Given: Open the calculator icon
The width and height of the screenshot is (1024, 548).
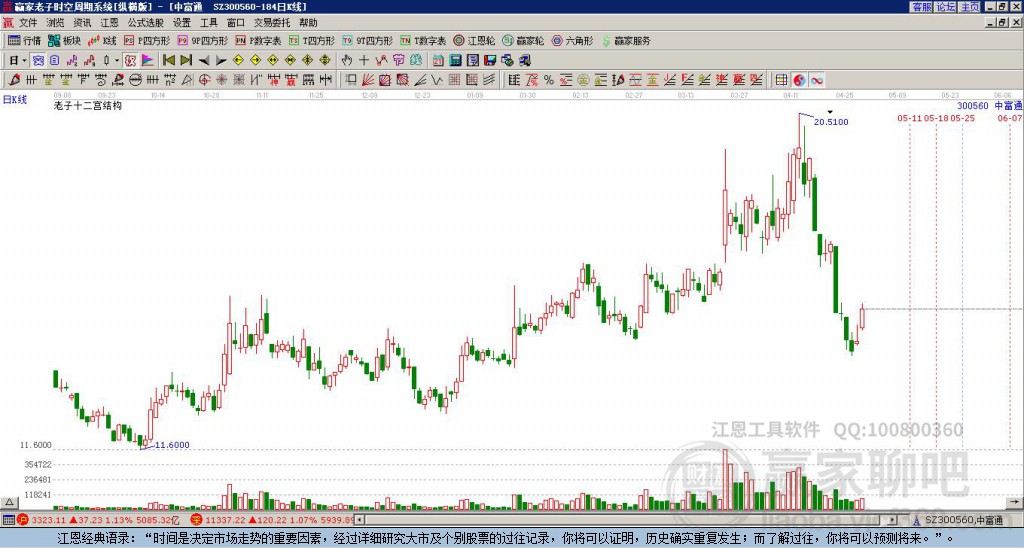Looking at the screenshot, I should point(456,61).
